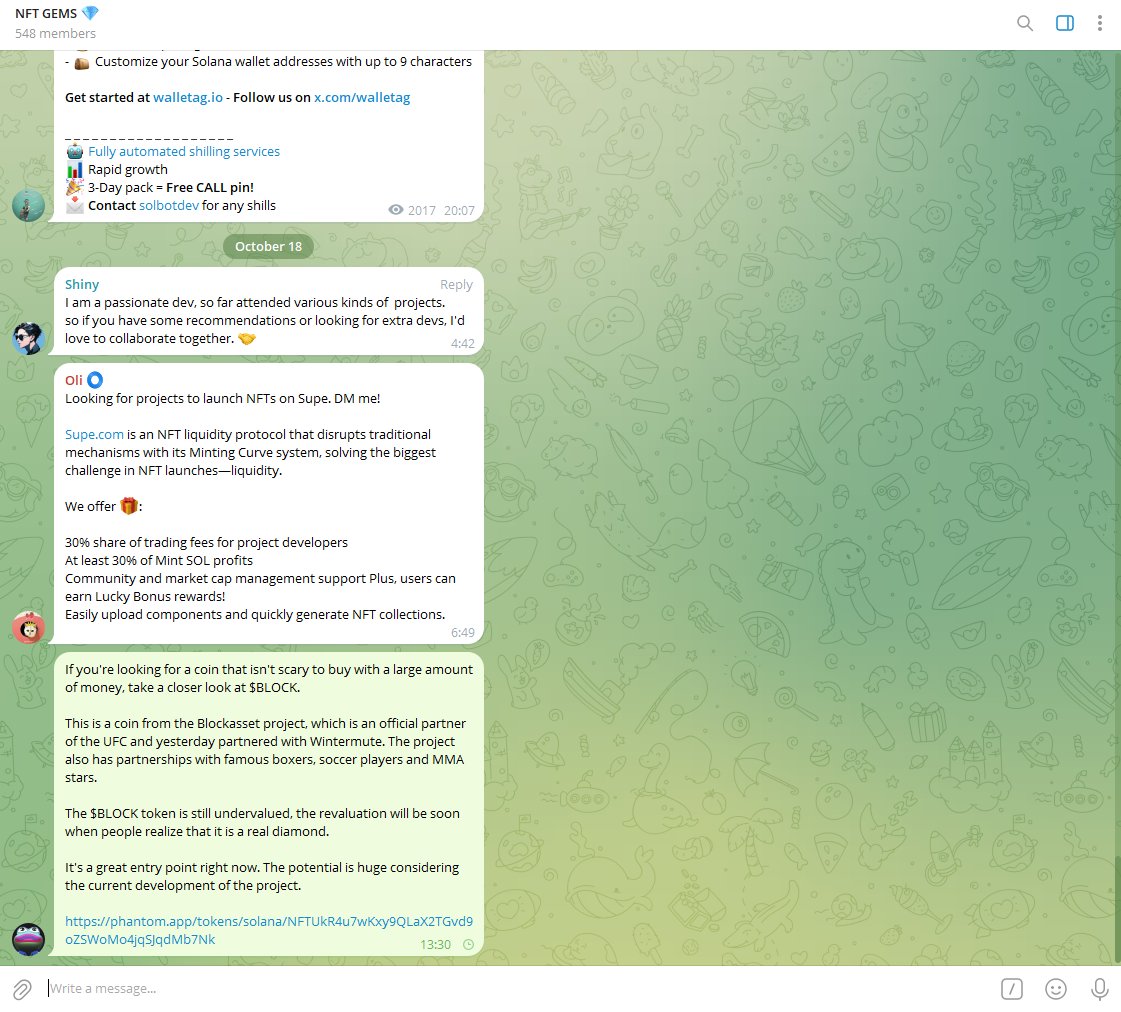1121x1012 pixels.
Task: Open the emoji picker smiley icon
Action: pyautogui.click(x=1056, y=989)
